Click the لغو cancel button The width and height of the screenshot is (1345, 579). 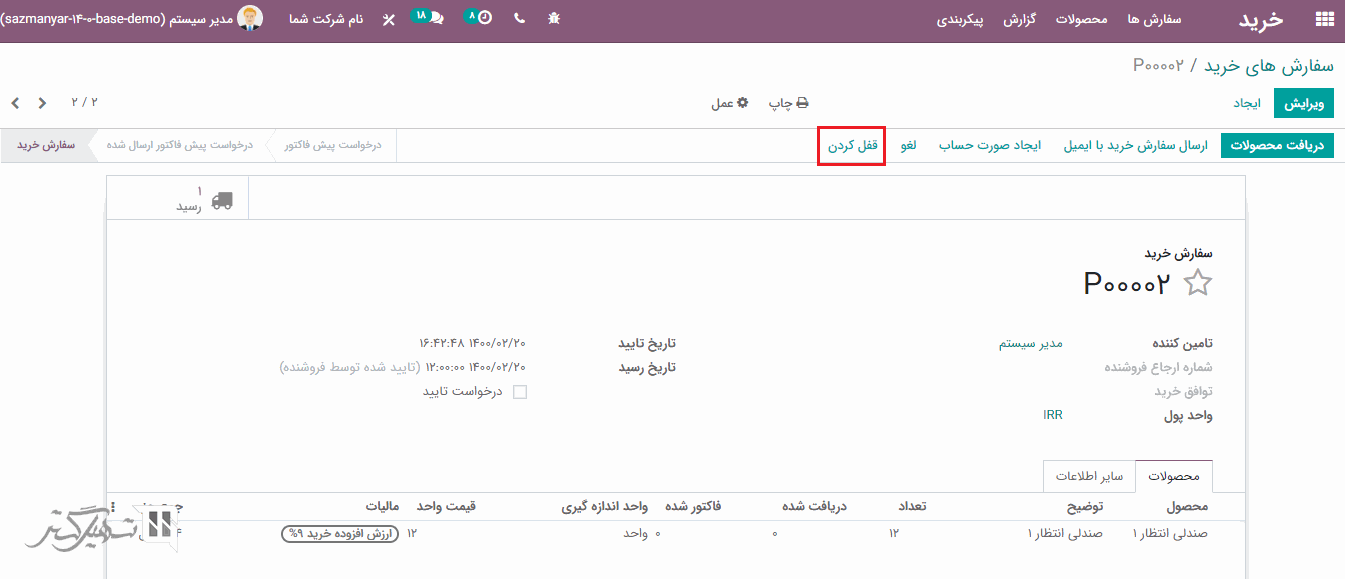coord(907,146)
